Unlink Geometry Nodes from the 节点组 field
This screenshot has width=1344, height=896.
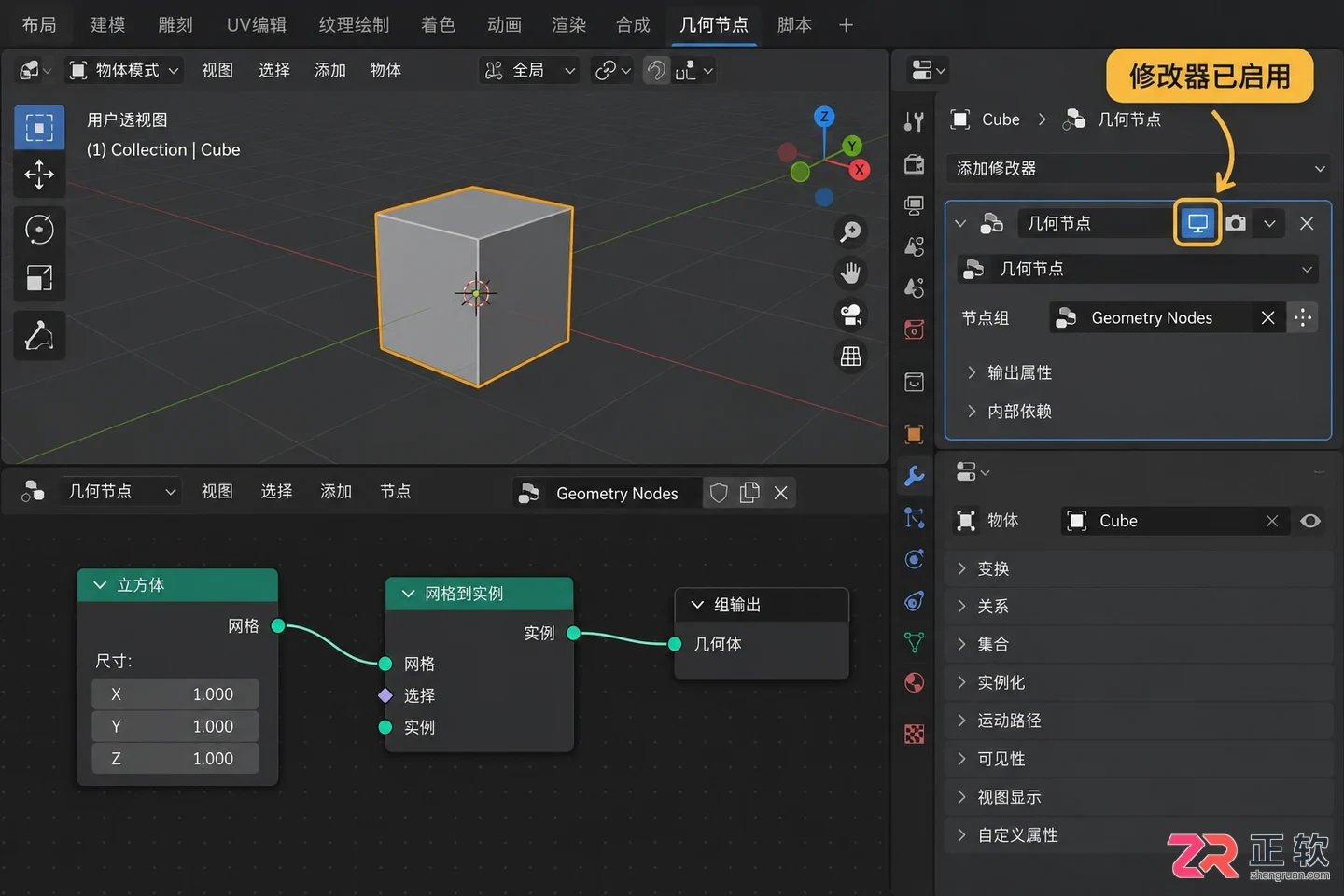1267,317
